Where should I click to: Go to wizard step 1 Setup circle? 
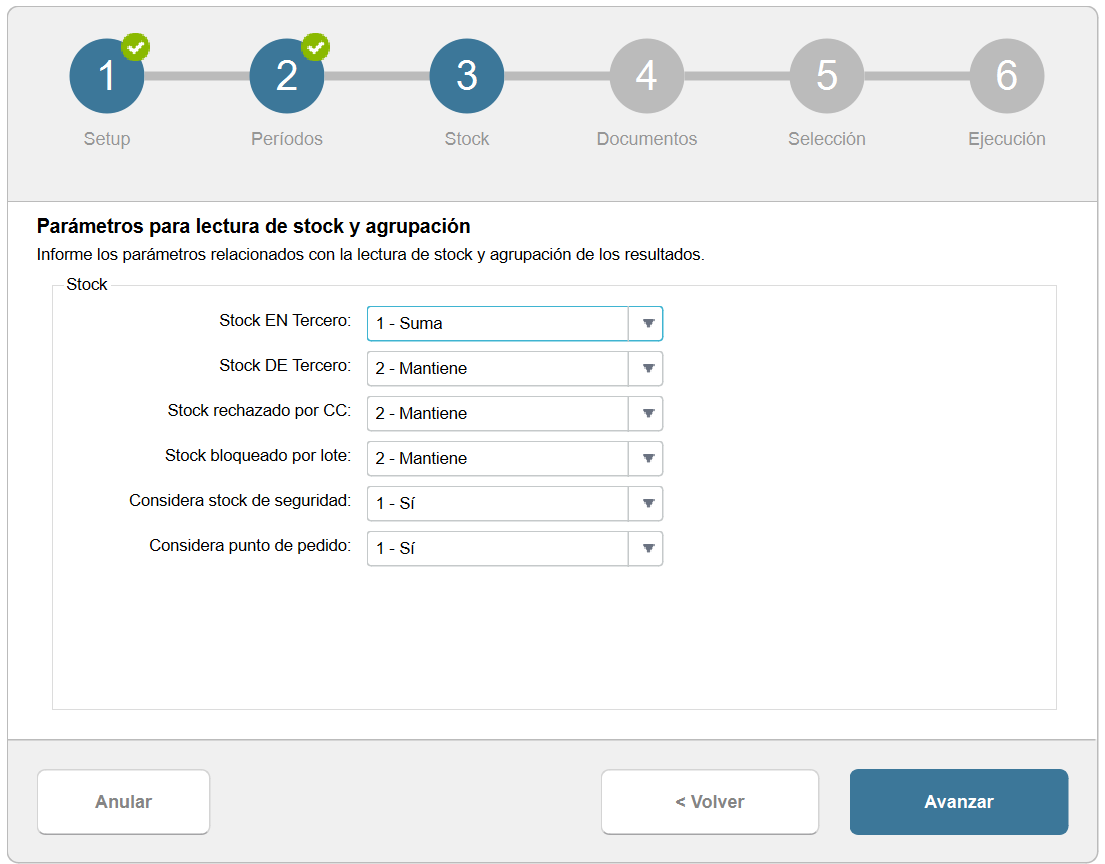pyautogui.click(x=106, y=75)
